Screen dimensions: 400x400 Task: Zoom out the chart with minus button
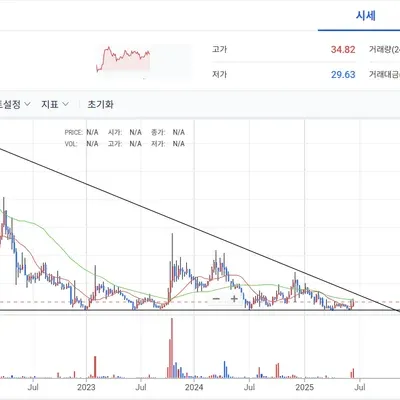point(216,299)
